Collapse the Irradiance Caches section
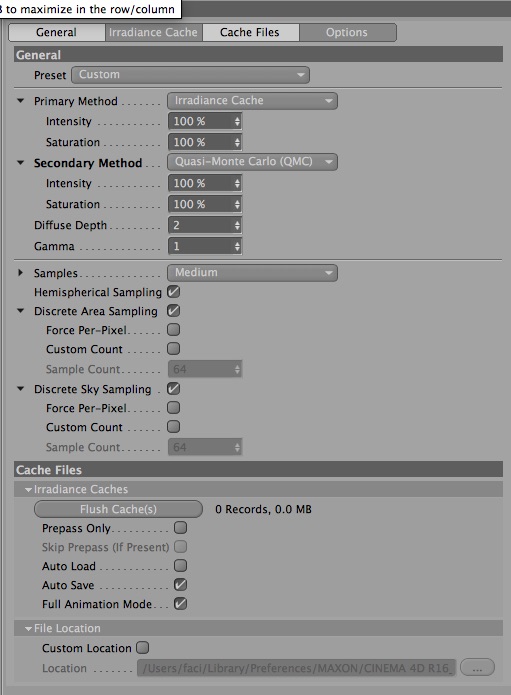Viewport: 511px width, 695px height. [x=28, y=490]
